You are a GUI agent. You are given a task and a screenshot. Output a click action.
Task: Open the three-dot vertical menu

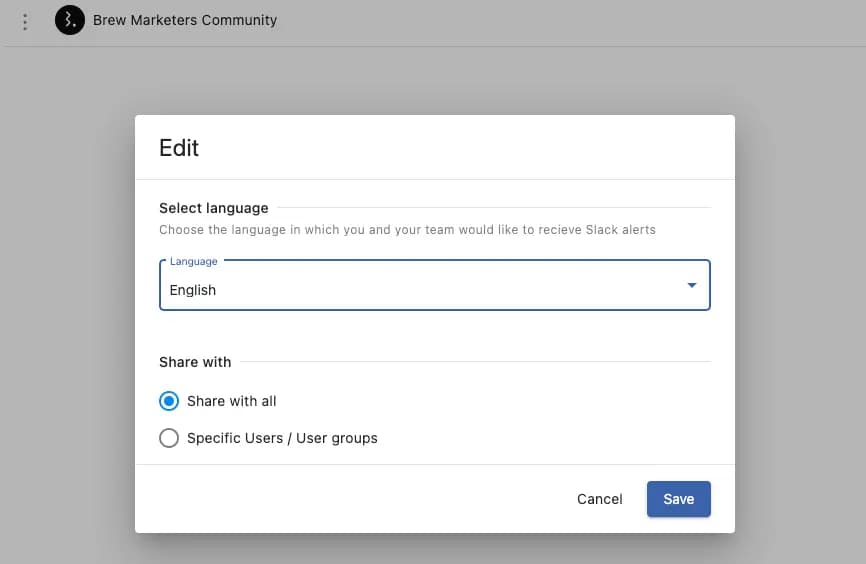tap(25, 21)
